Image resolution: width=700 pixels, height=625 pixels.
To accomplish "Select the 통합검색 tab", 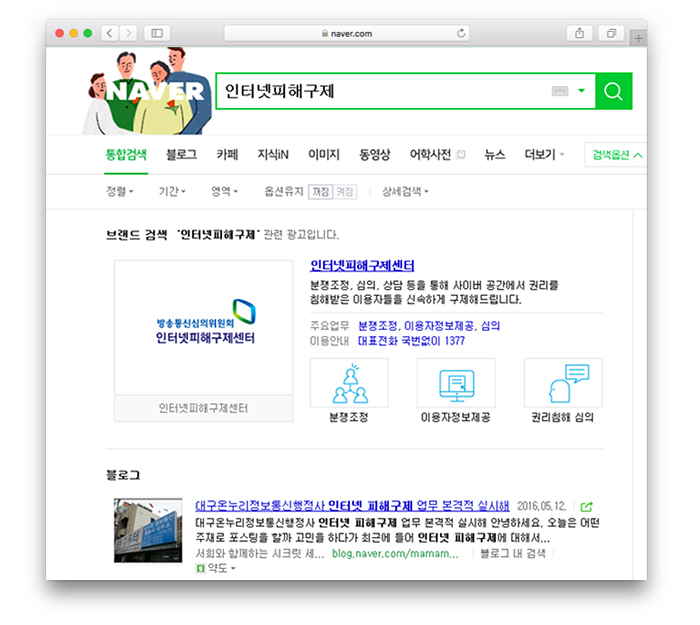I will [x=126, y=155].
